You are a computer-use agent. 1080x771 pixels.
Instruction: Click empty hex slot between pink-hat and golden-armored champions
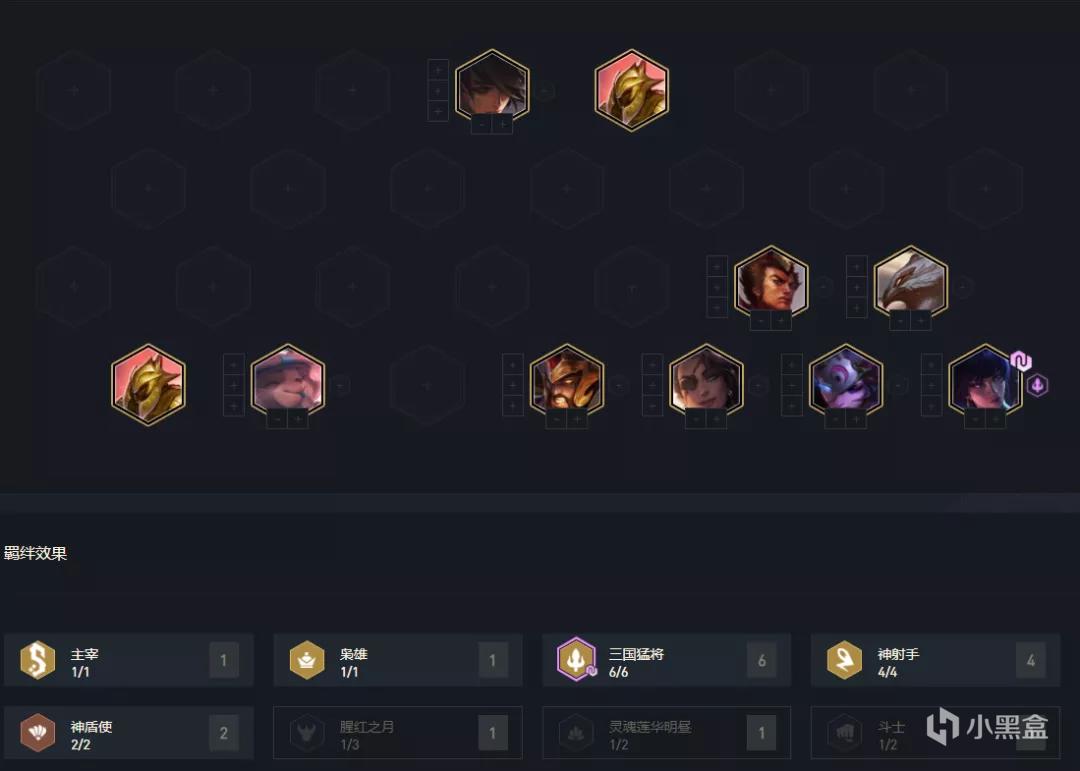click(x=427, y=384)
